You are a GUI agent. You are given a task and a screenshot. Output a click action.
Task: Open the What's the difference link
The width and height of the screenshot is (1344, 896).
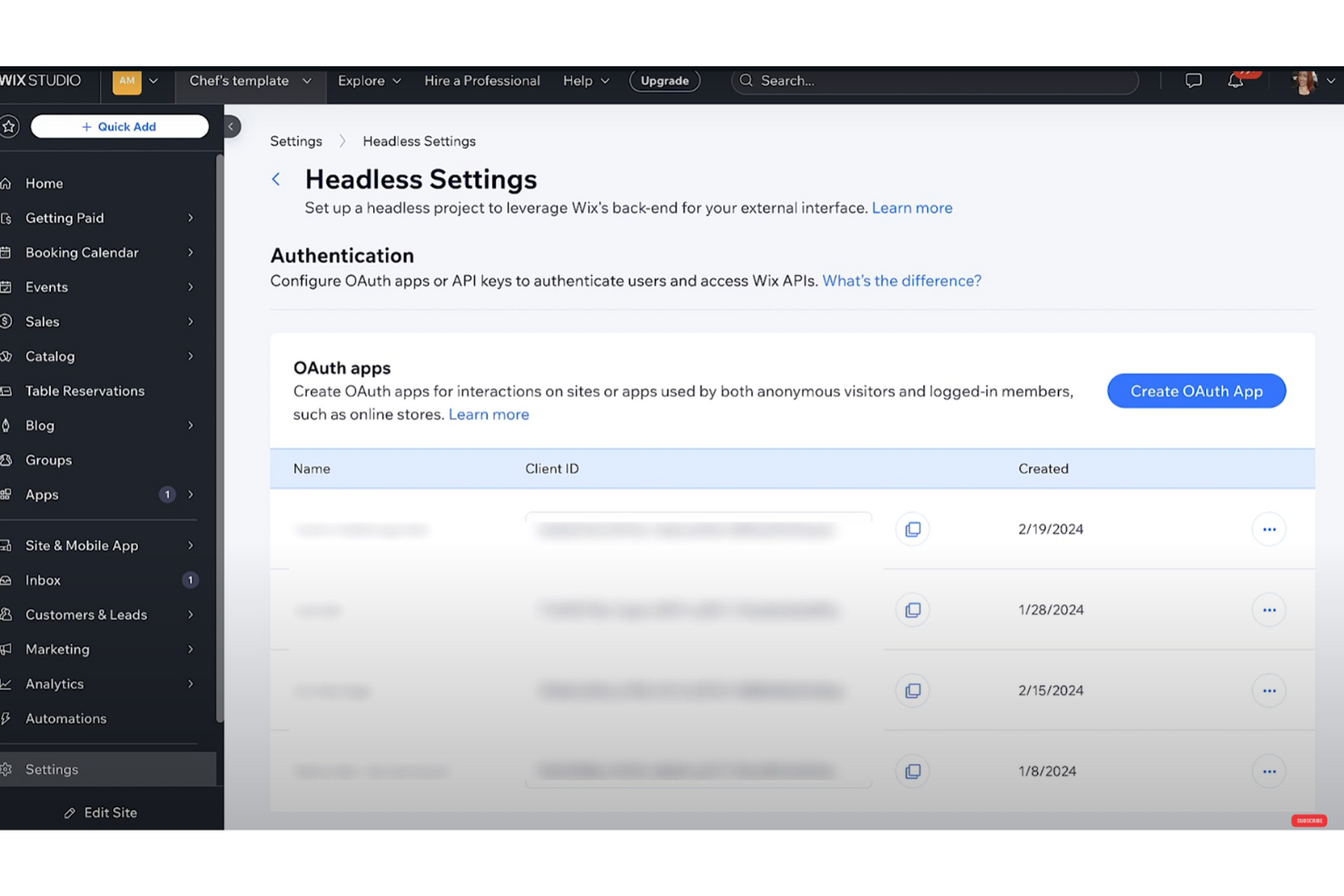(901, 281)
